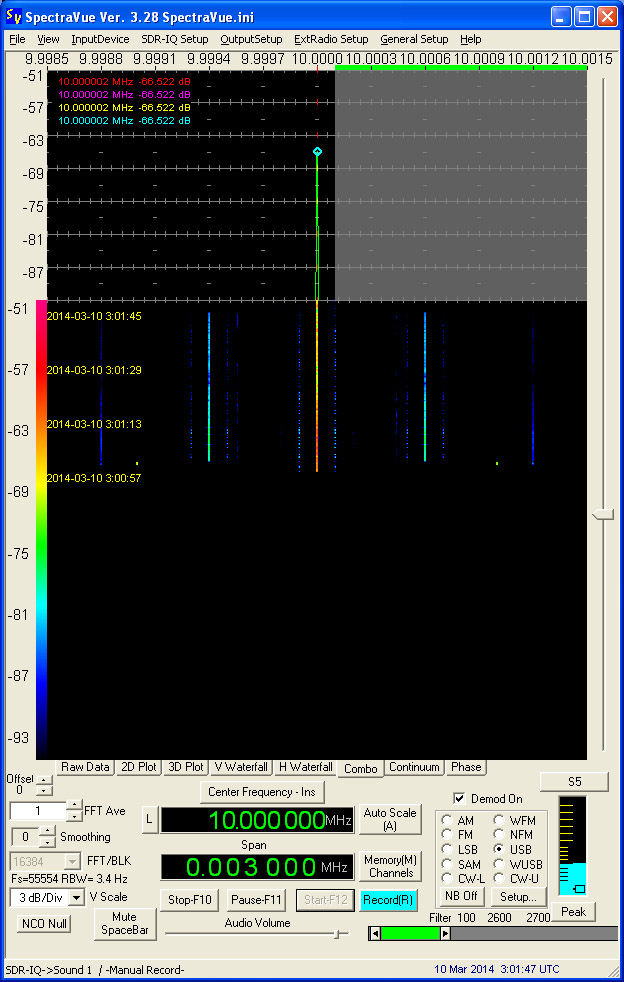Viewport: 624px width, 982px height.
Task: Open the ExtRadio Setup menu
Action: click(331, 39)
